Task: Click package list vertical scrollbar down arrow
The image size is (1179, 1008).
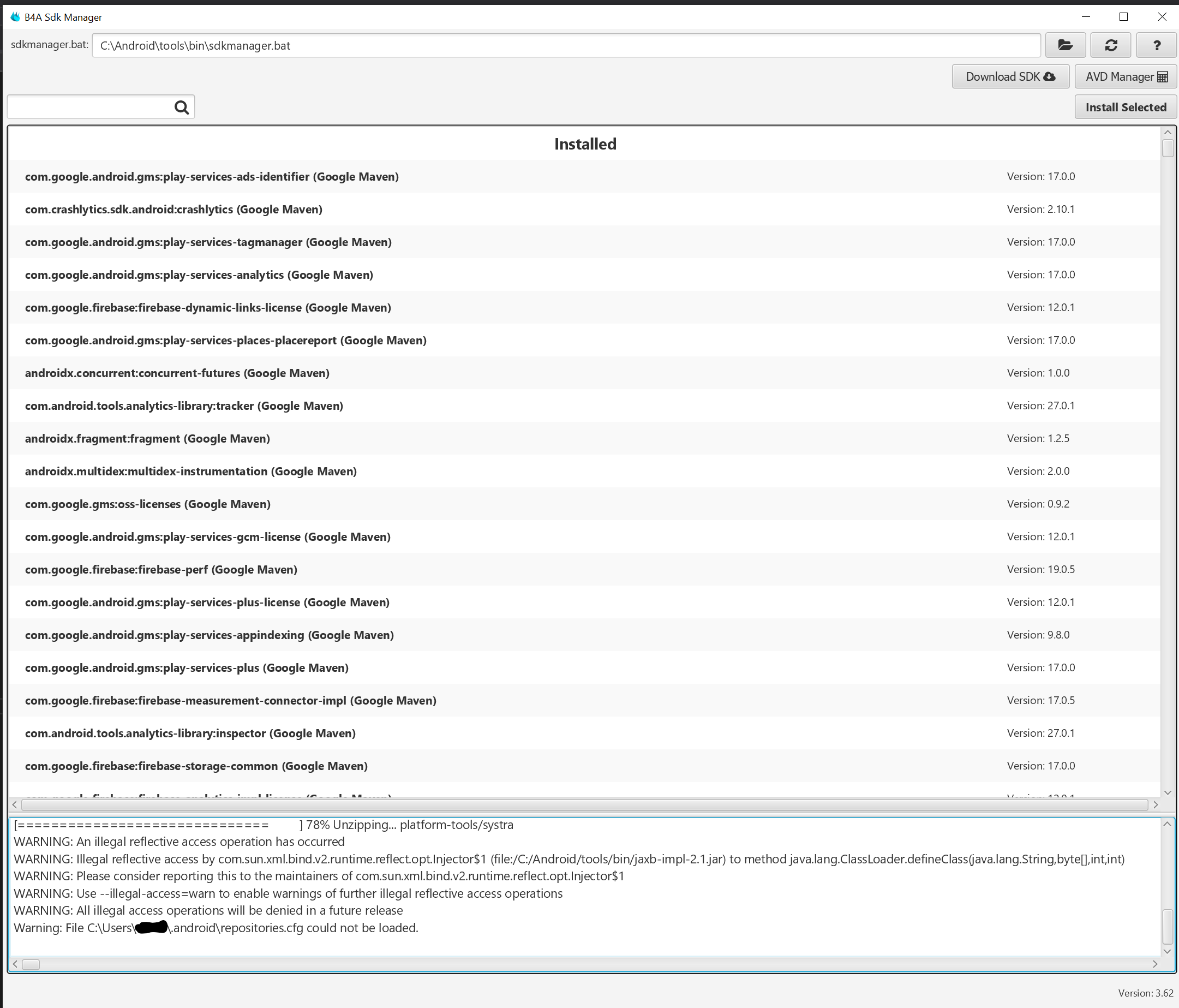Action: point(1168,792)
